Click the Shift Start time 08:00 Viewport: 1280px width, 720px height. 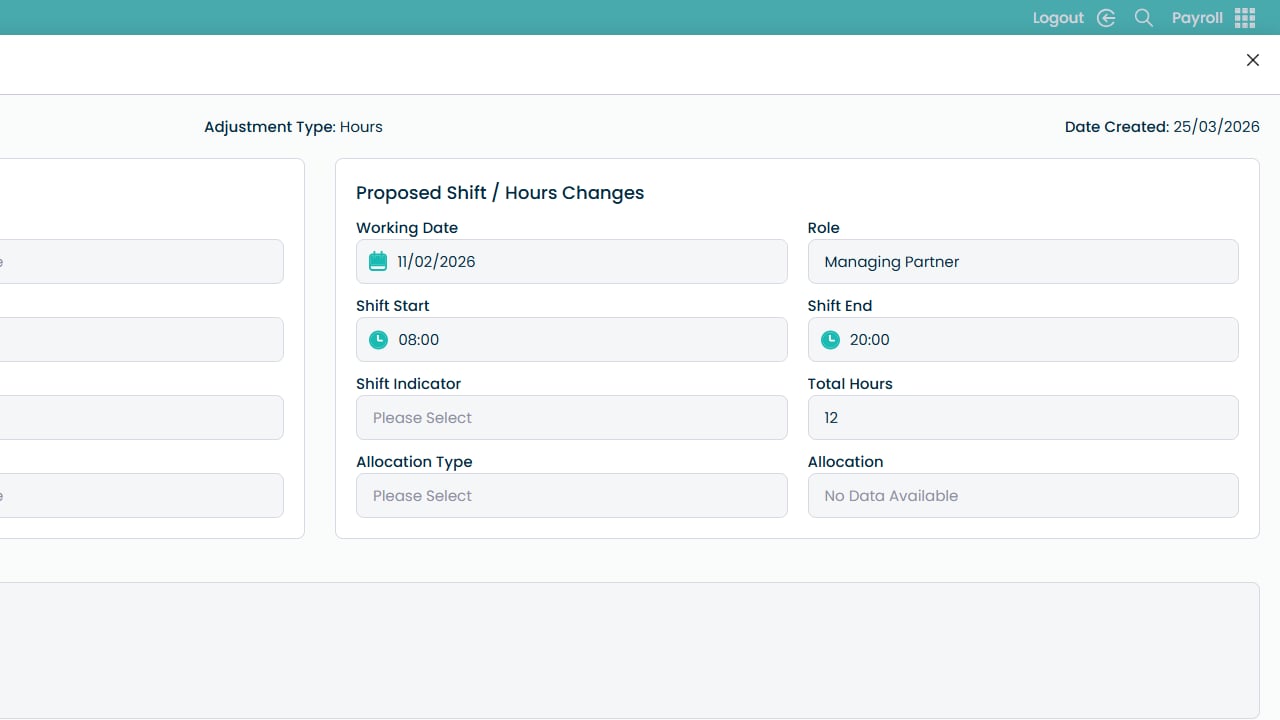pos(572,340)
